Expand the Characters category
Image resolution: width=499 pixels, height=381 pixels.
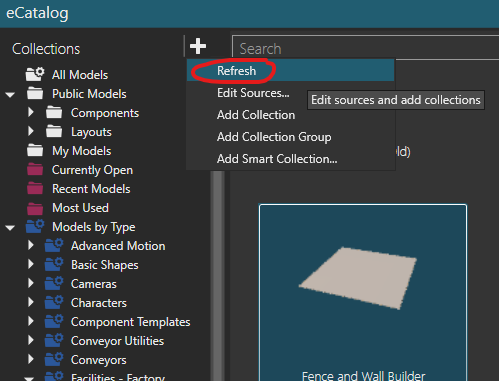pyautogui.click(x=31, y=302)
